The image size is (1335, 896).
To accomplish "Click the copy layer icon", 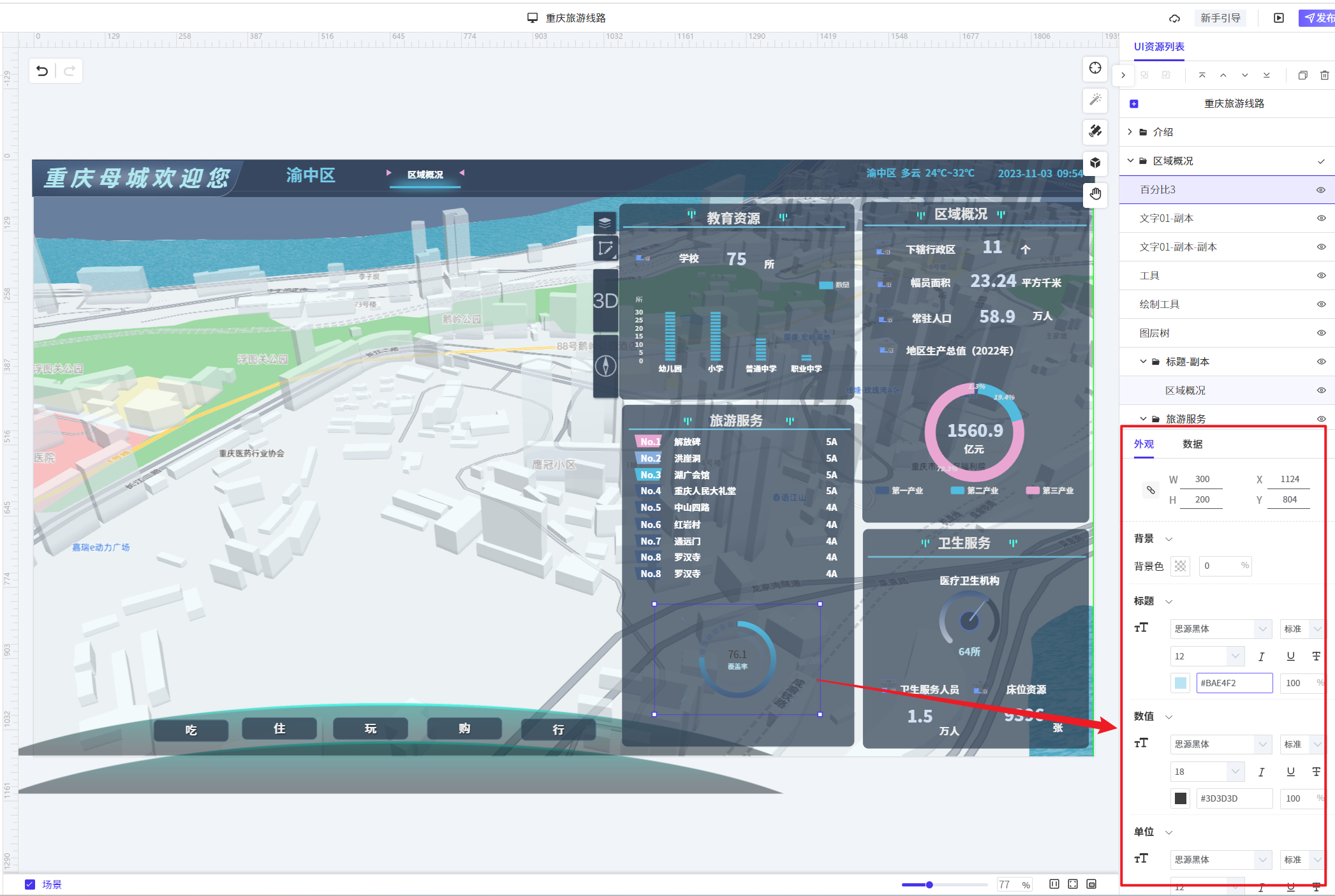I will (1302, 75).
